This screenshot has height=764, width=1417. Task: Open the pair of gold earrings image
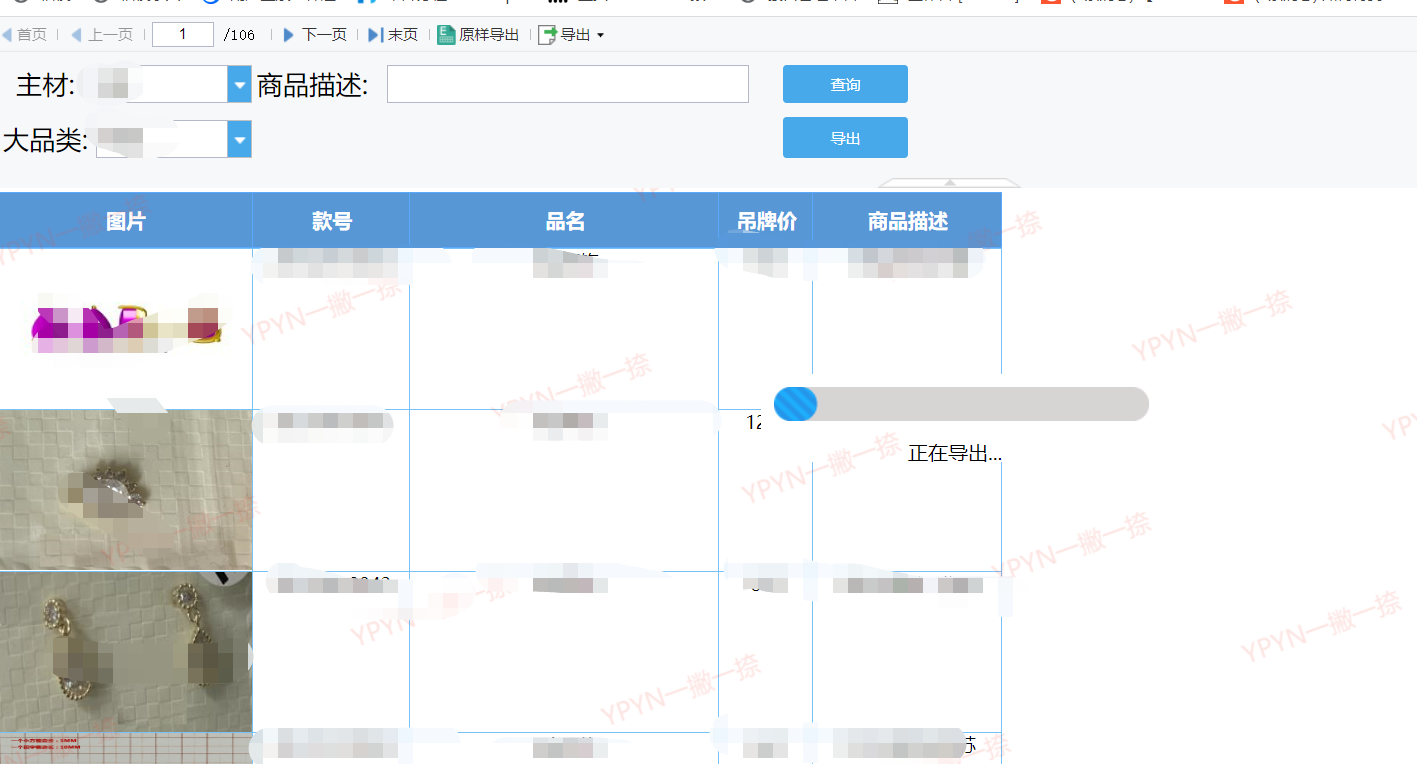point(126,652)
